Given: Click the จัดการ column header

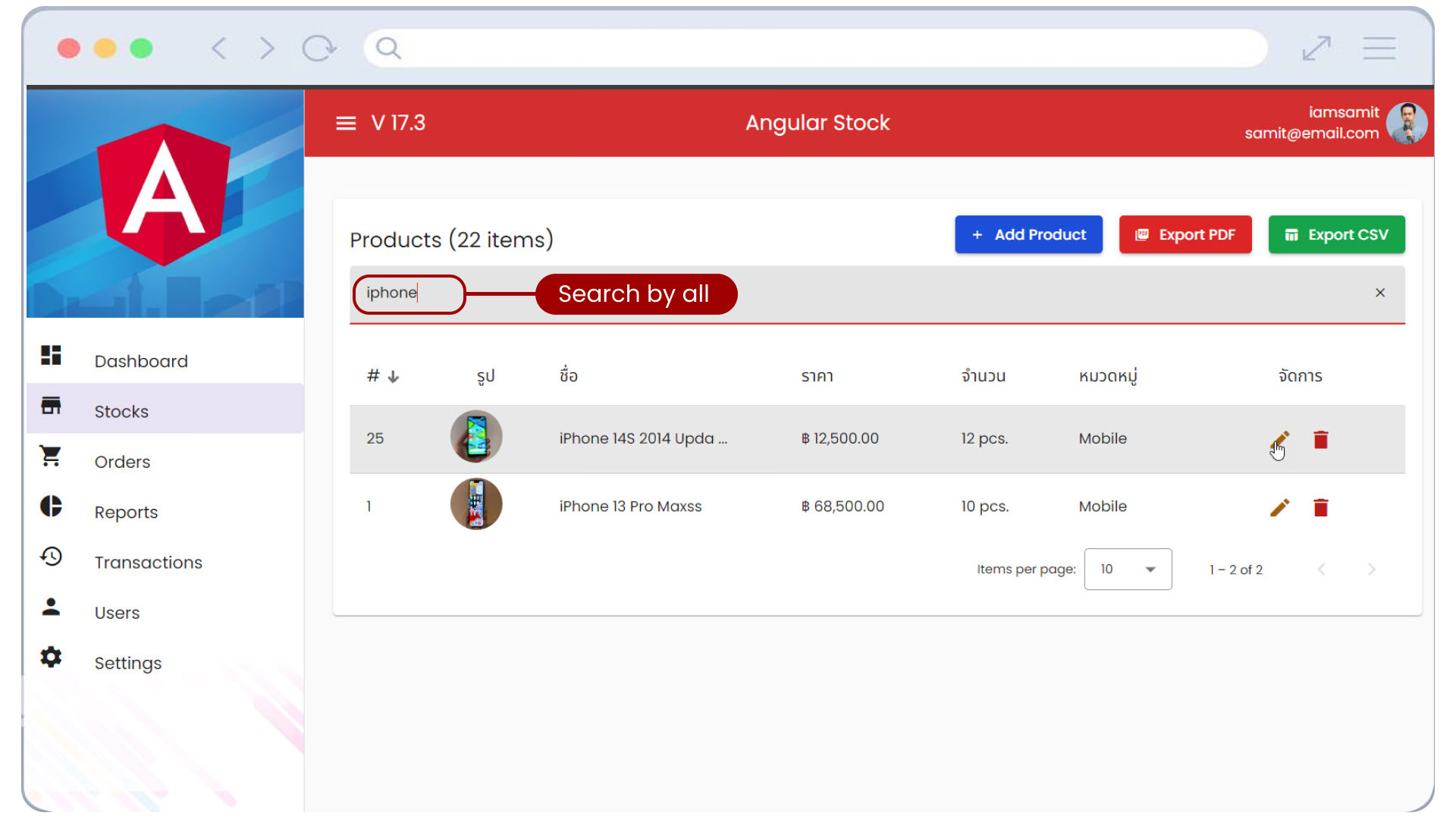Looking at the screenshot, I should click(1300, 375).
